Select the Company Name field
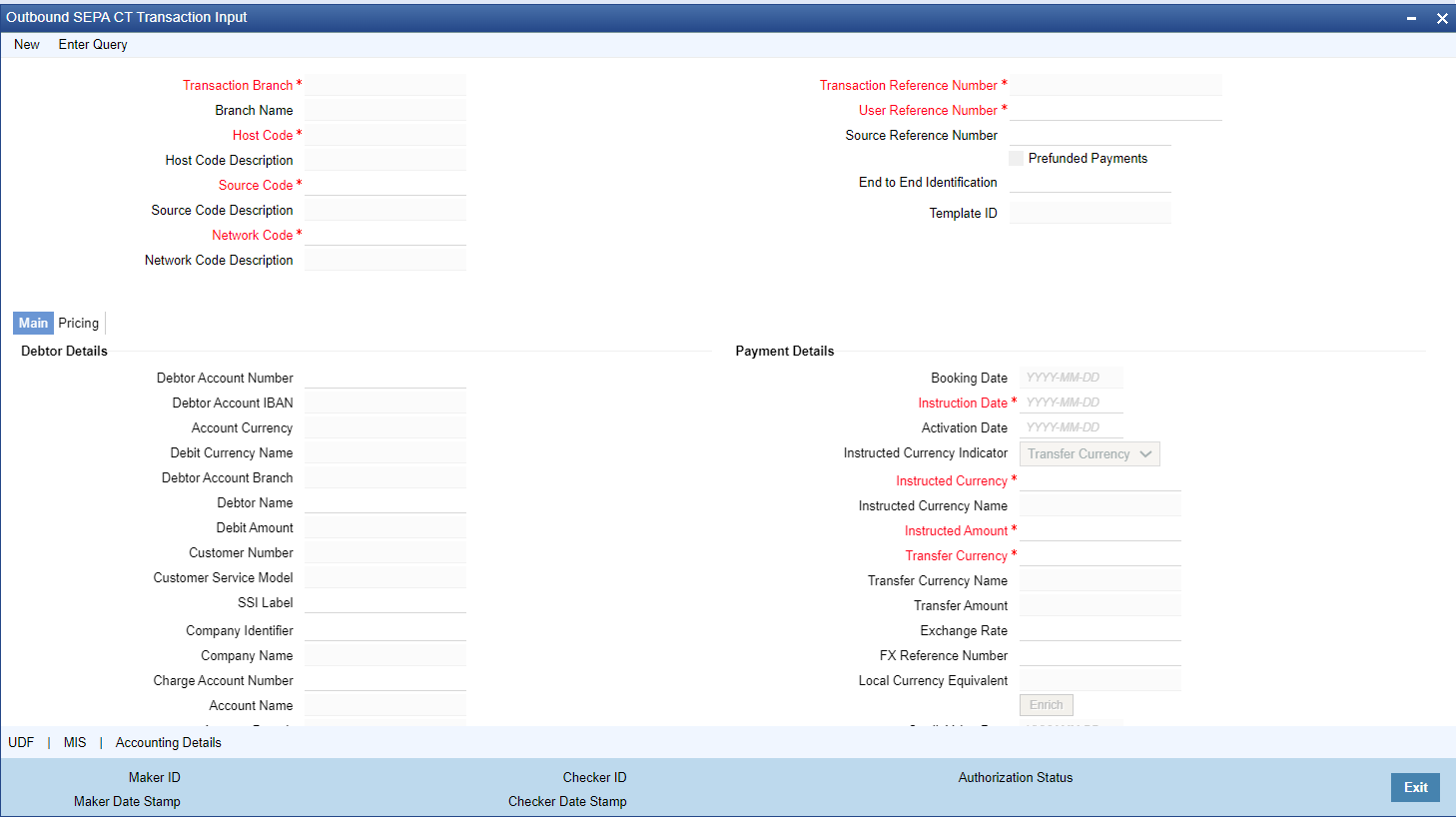 pyautogui.click(x=385, y=655)
